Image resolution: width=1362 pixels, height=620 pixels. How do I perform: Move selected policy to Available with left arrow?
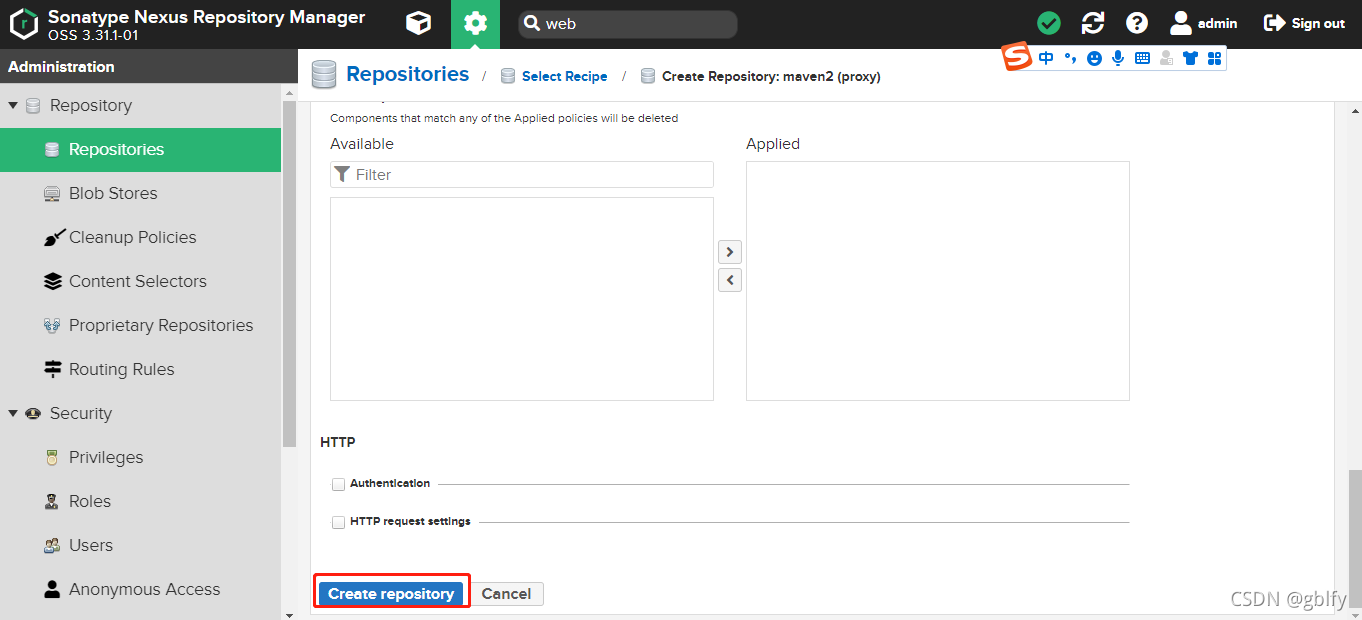(730, 280)
